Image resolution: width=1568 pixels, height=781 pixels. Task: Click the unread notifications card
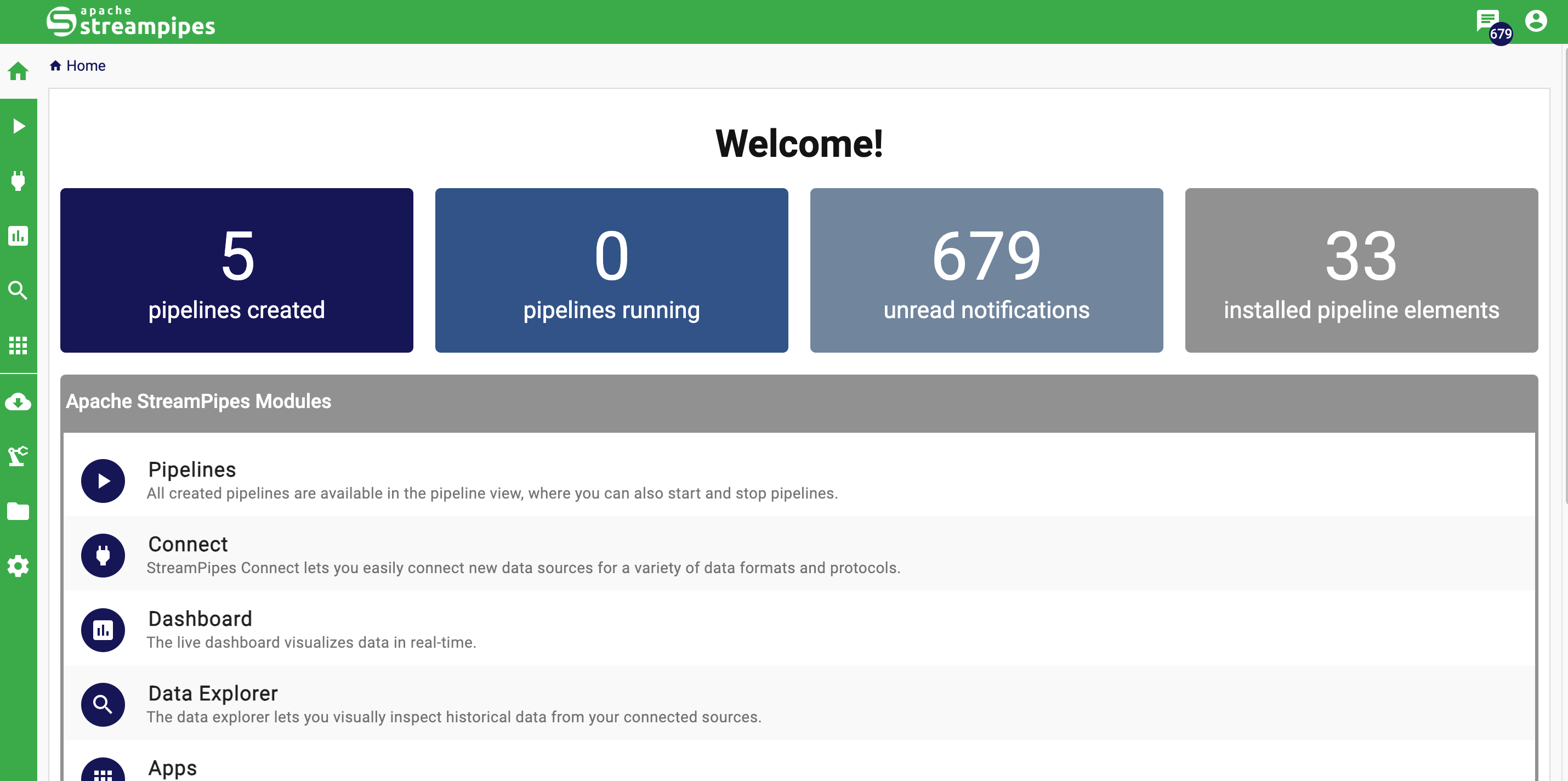coord(986,270)
